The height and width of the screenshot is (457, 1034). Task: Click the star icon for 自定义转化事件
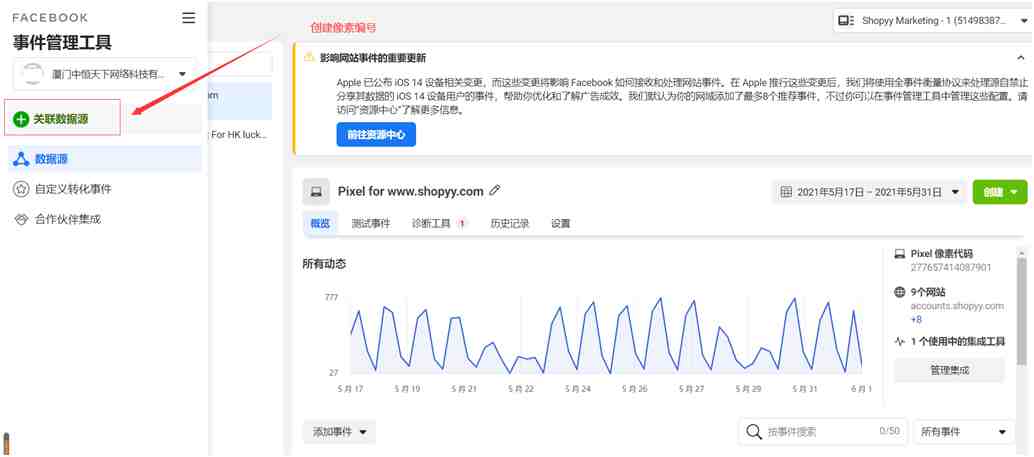[x=21, y=189]
